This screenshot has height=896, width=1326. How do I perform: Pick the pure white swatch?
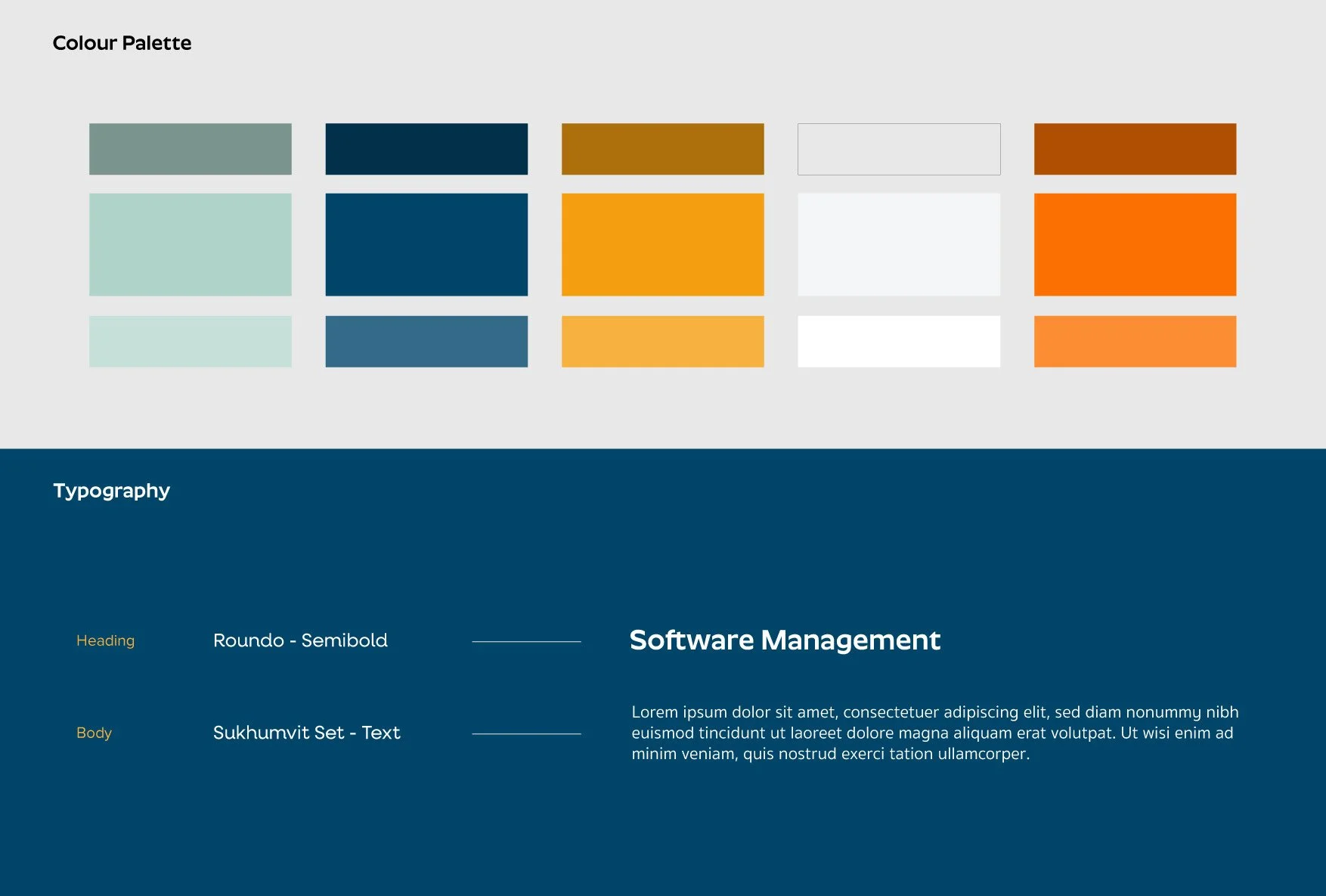pyautogui.click(x=899, y=342)
